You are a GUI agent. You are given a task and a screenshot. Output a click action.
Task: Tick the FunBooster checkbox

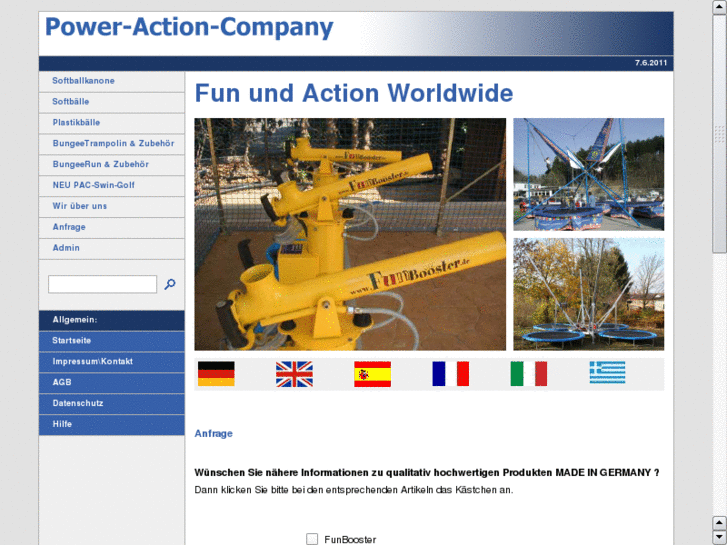312,539
